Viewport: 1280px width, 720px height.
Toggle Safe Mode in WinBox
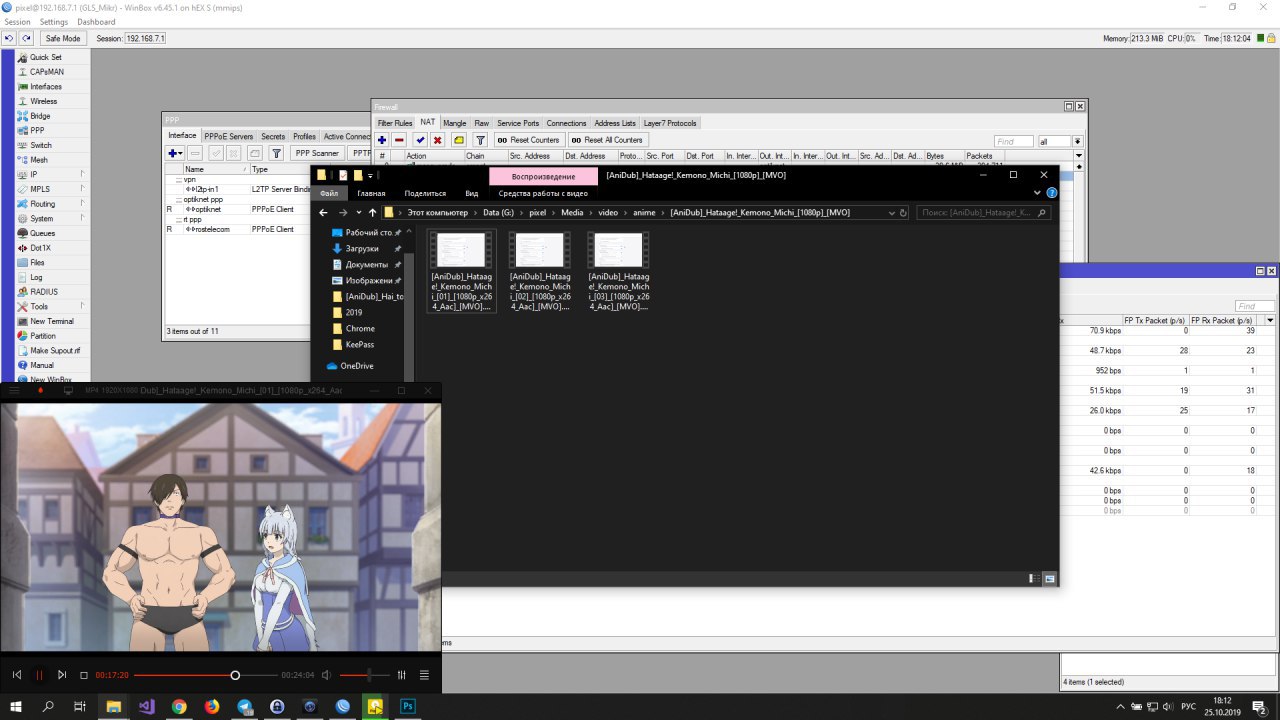(62, 38)
